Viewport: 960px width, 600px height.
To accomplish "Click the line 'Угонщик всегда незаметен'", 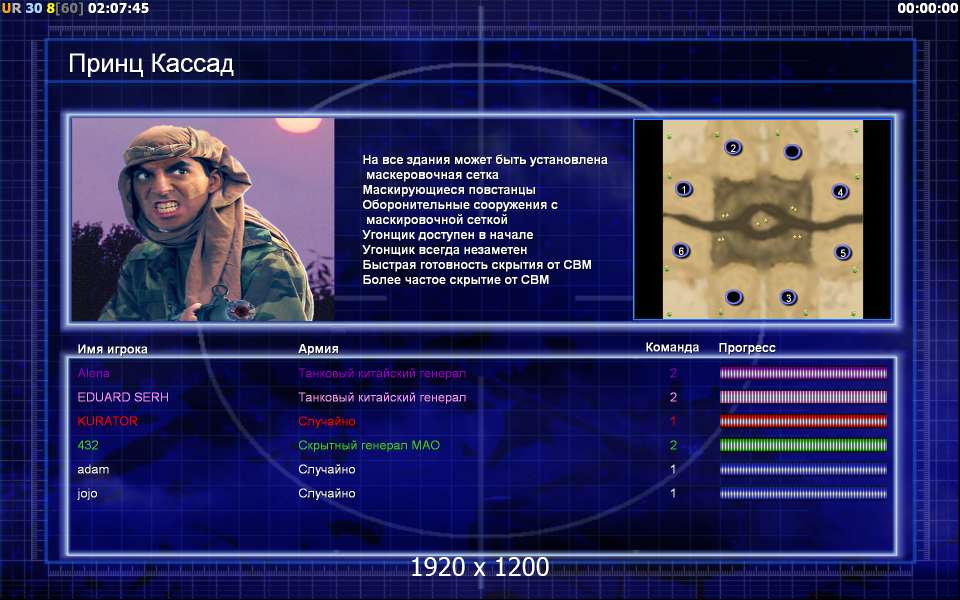I will pos(444,250).
